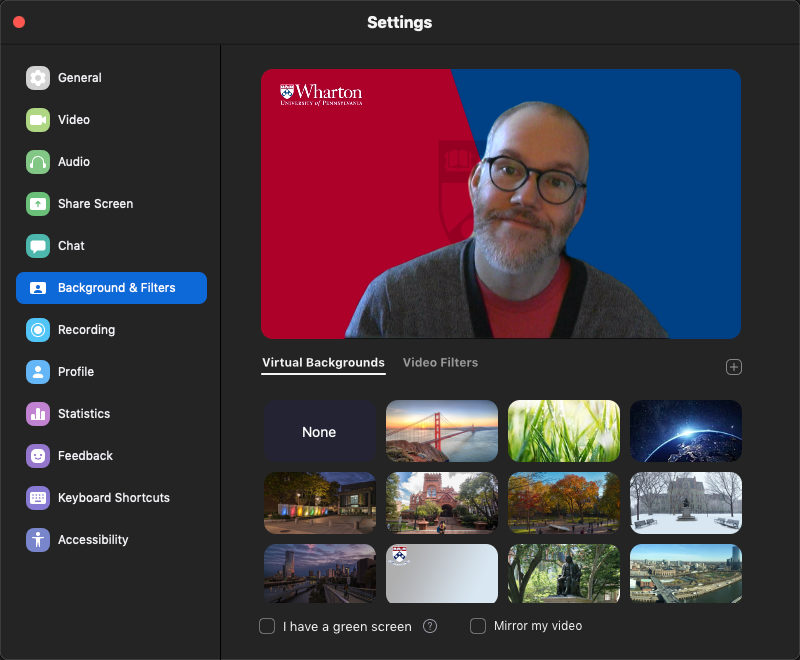The image size is (800, 660).
Task: Pick the Golden Gate Bridge background
Action: point(442,431)
